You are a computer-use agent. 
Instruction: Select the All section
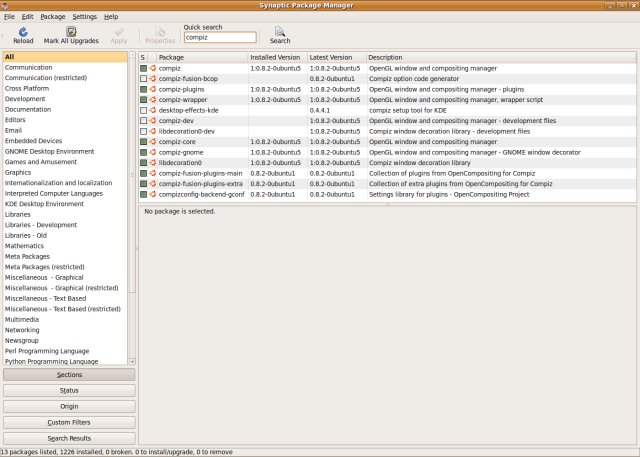click(x=65, y=57)
